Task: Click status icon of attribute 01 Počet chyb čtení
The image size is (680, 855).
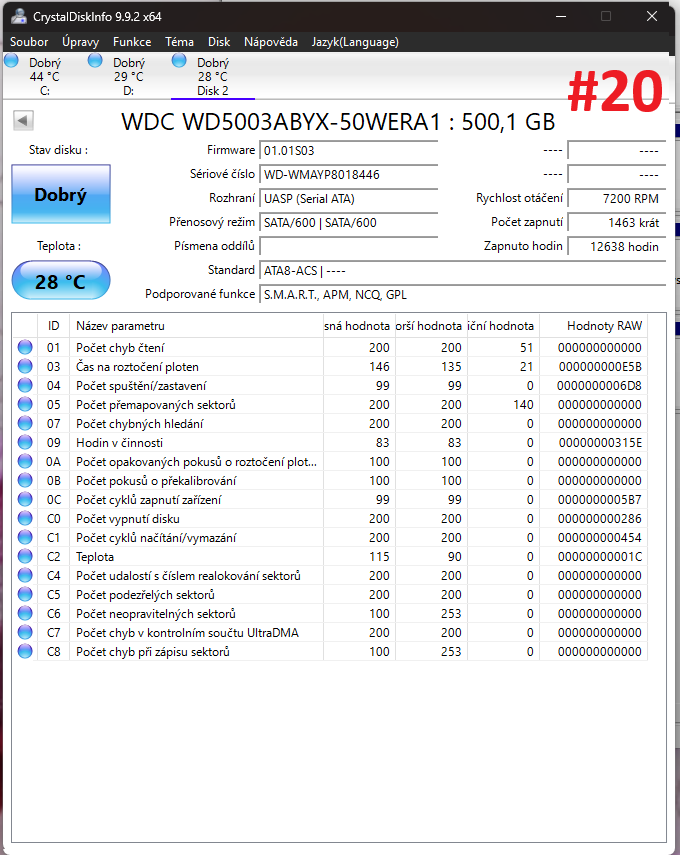Action: [25, 347]
